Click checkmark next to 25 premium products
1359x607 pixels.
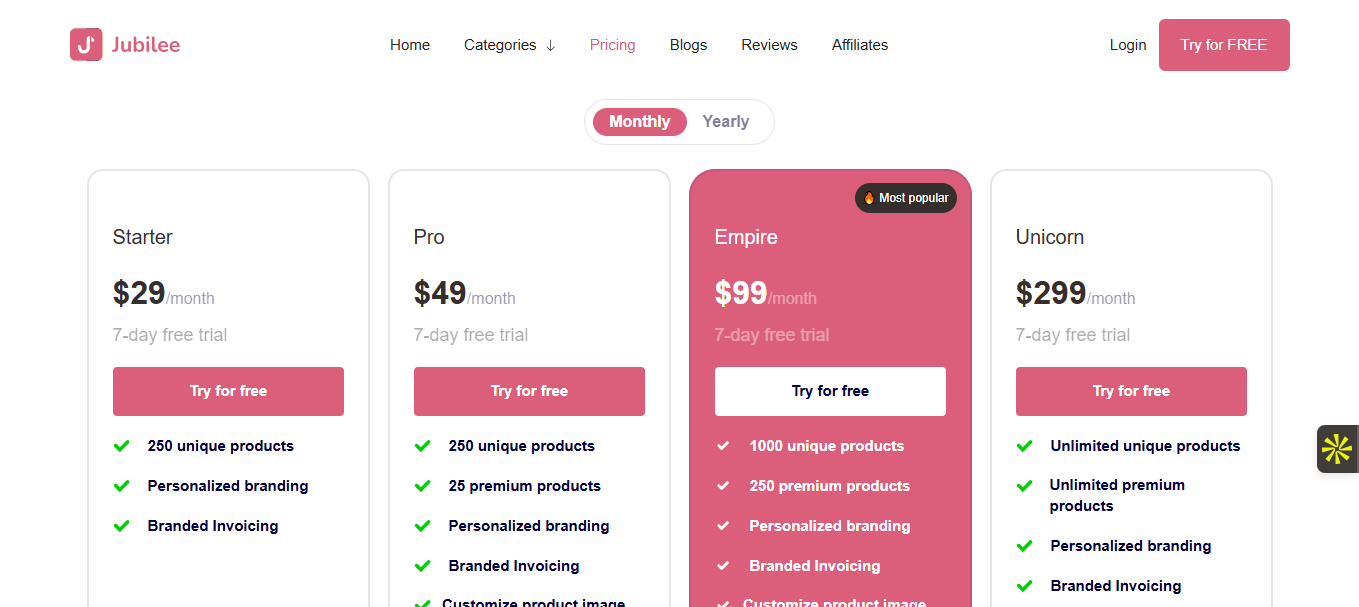click(x=423, y=486)
